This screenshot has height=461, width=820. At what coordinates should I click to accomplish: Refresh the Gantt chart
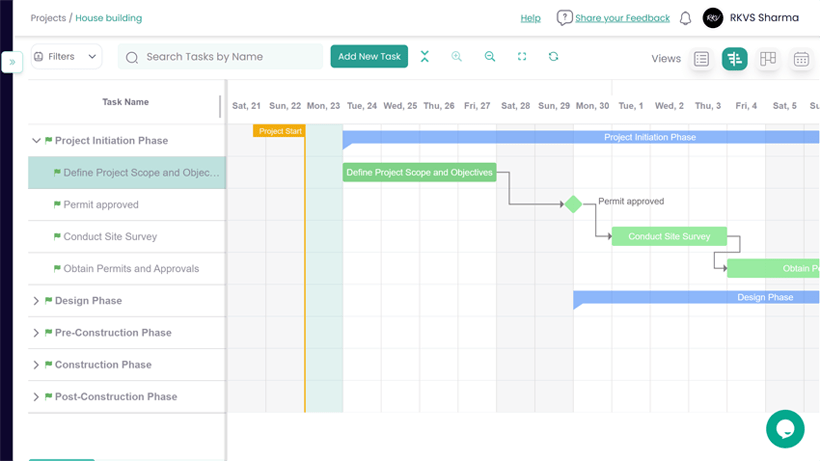click(x=553, y=57)
